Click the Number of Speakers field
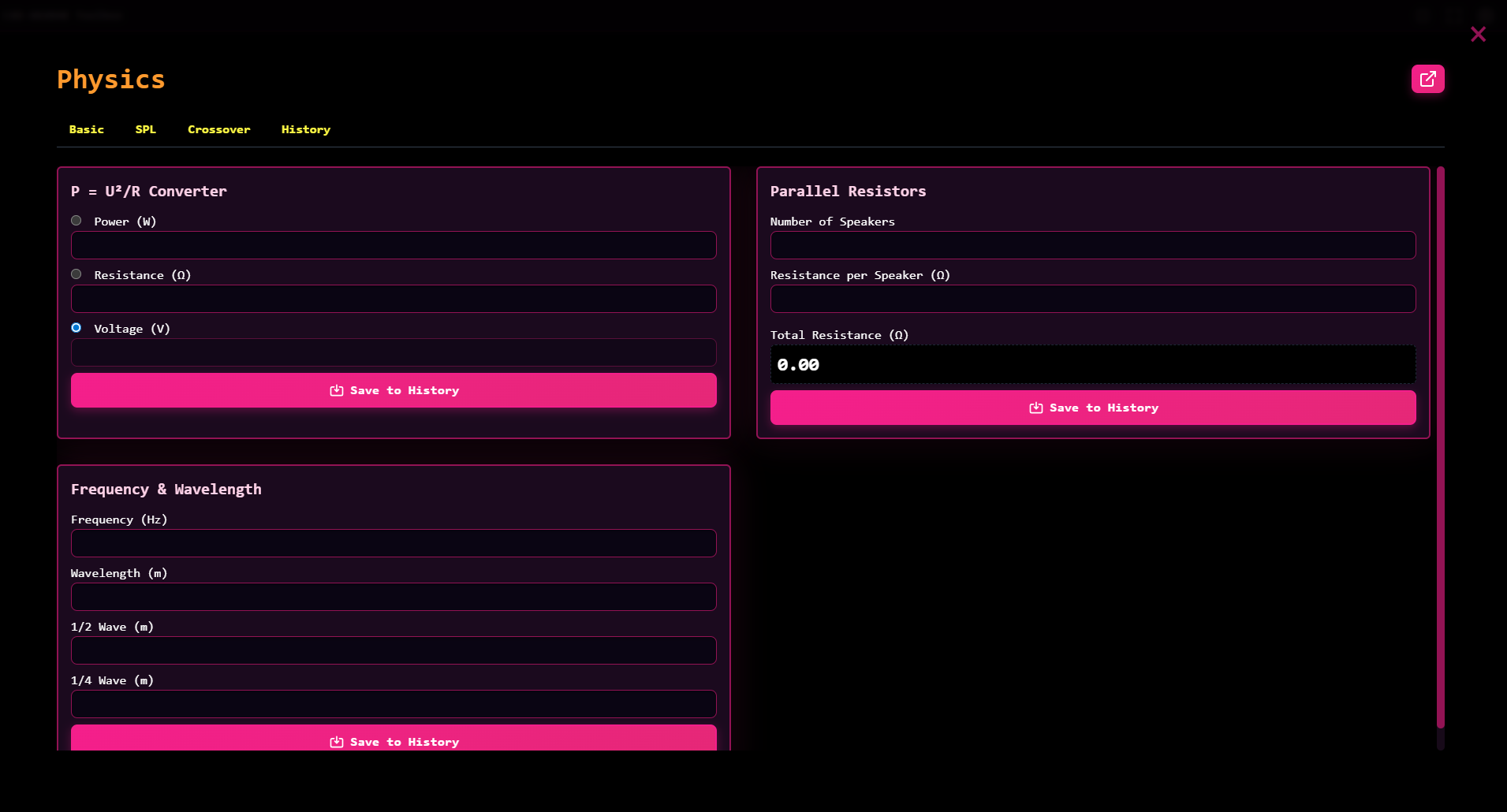This screenshot has width=1507, height=812. [x=1093, y=245]
